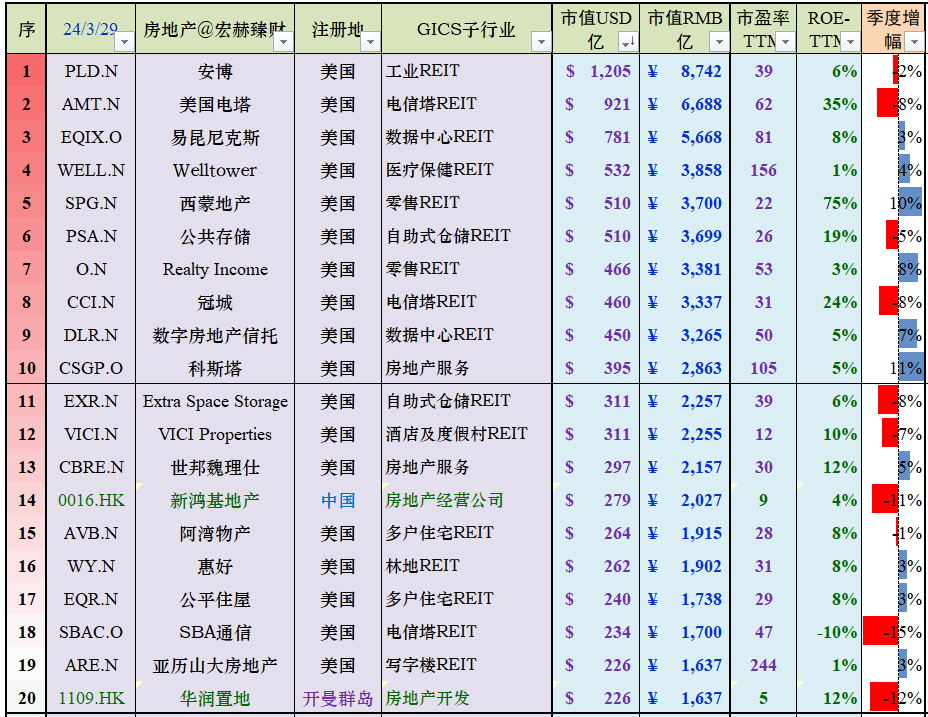Open the ROE-TTM column filter dropdown
Screen dimensions: 928x717
click(850, 43)
